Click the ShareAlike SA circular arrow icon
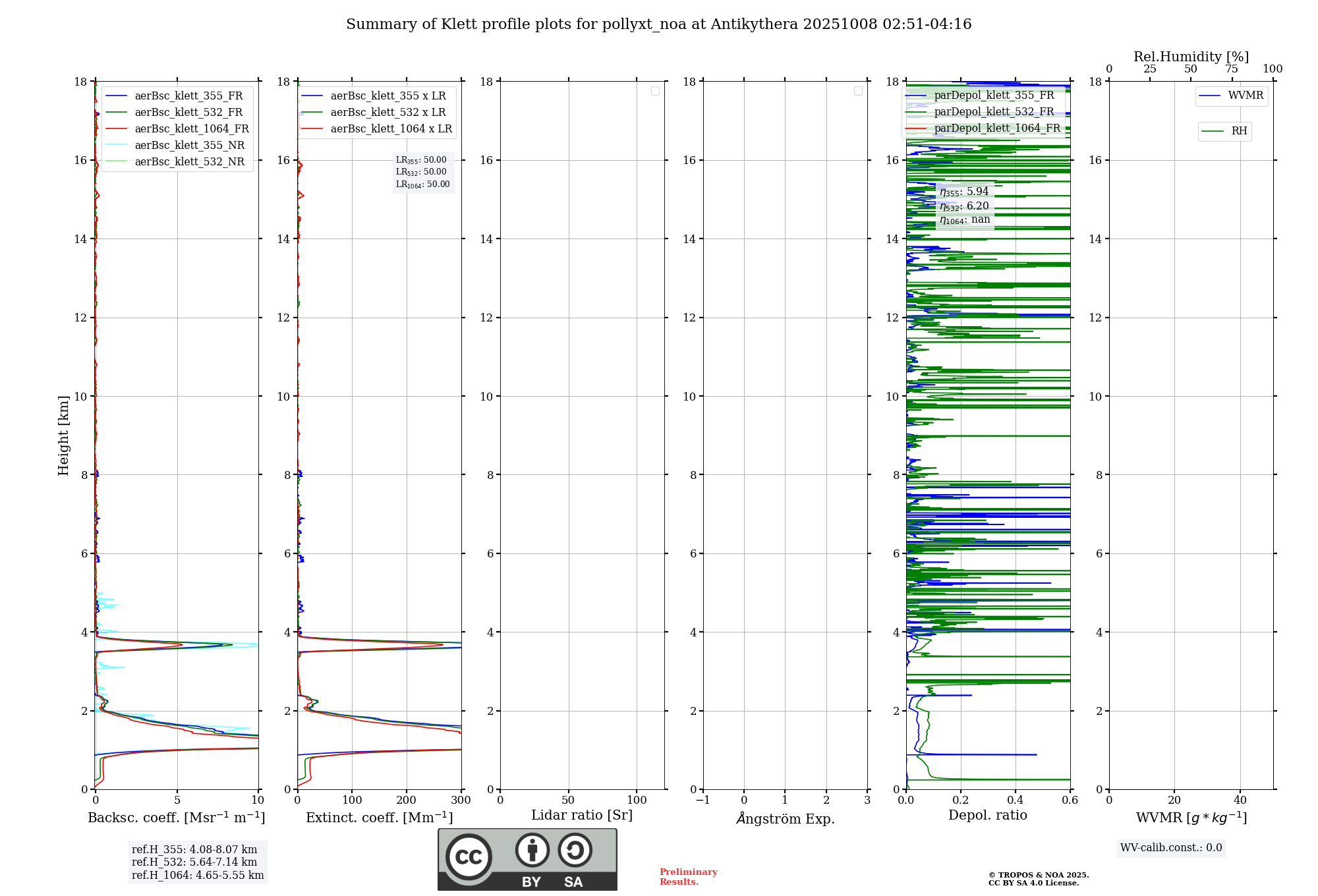Image resolution: width=1318 pixels, height=896 pixels. coord(575,851)
